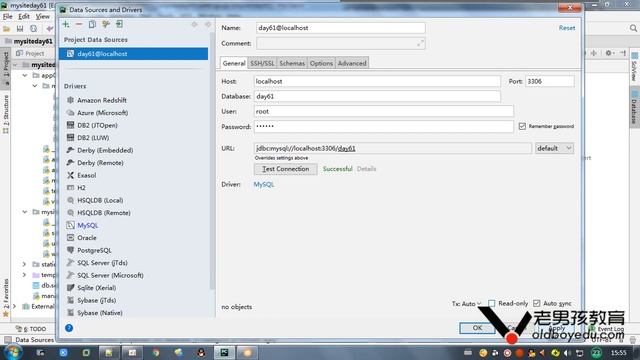
Task: Expand the templates folder in the project tree
Action: coord(24,275)
